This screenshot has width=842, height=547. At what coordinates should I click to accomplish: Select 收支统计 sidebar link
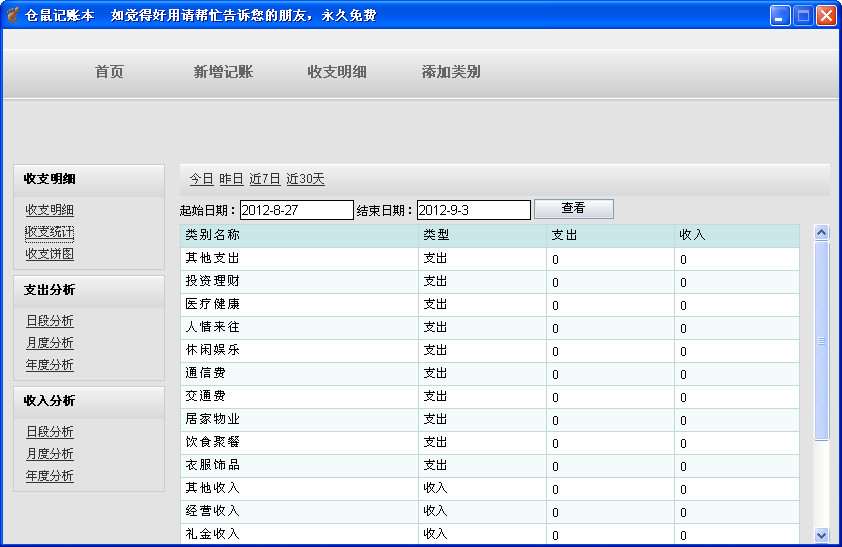click(x=49, y=232)
